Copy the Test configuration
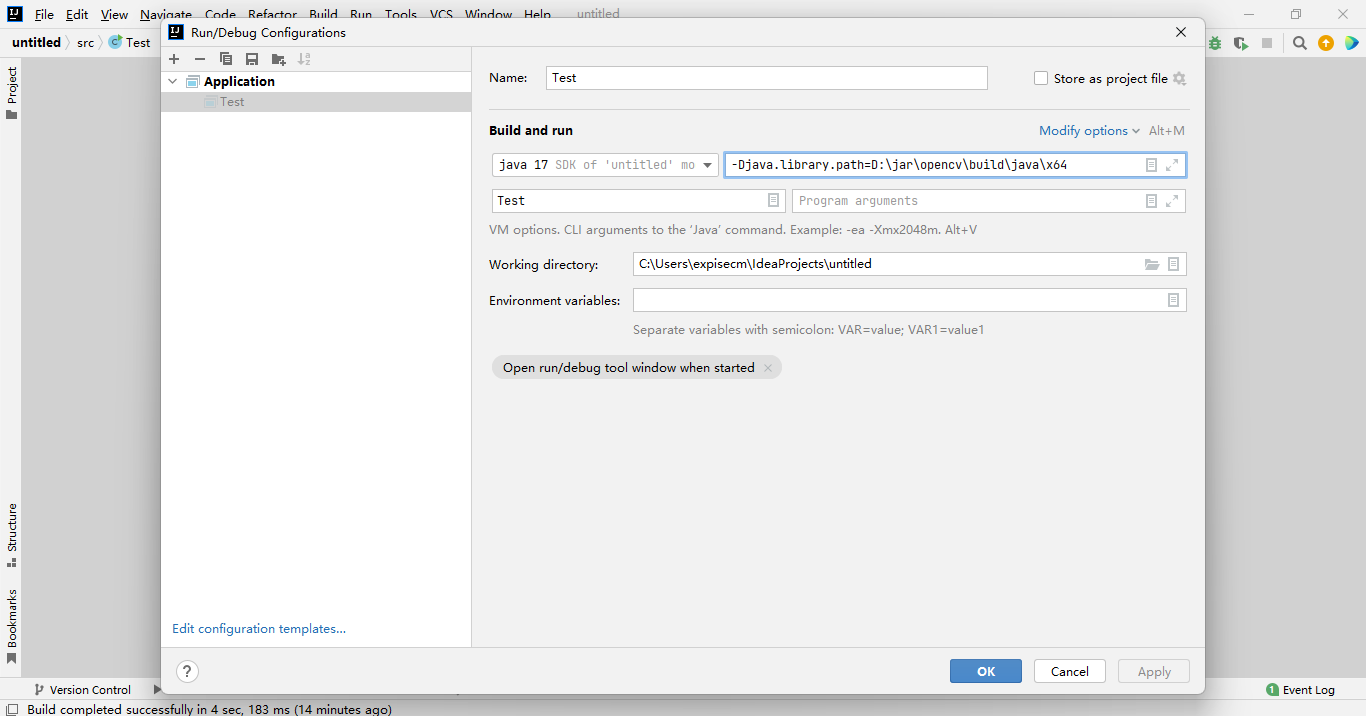The width and height of the screenshot is (1366, 716). click(225, 59)
